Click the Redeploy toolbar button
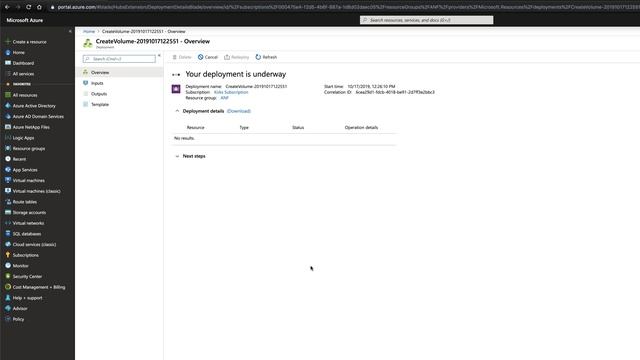This screenshot has width=640, height=360. tap(237, 57)
